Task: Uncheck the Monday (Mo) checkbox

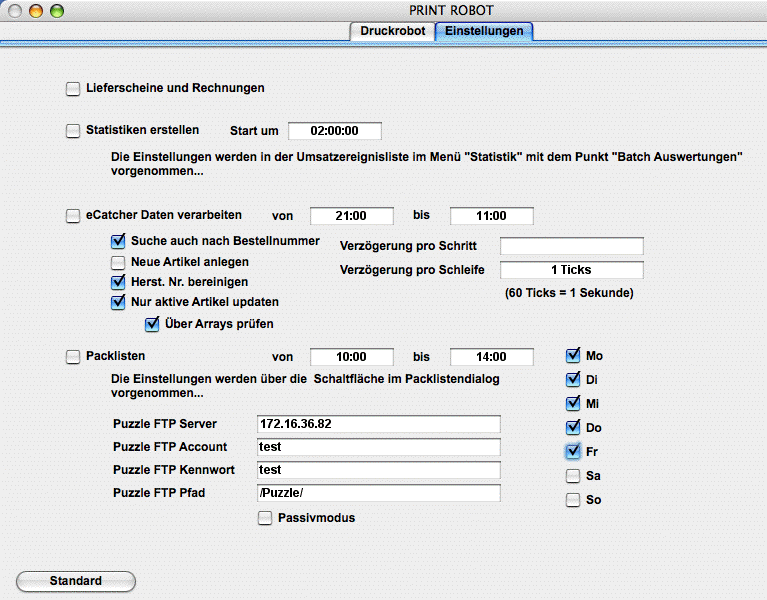Action: click(573, 356)
